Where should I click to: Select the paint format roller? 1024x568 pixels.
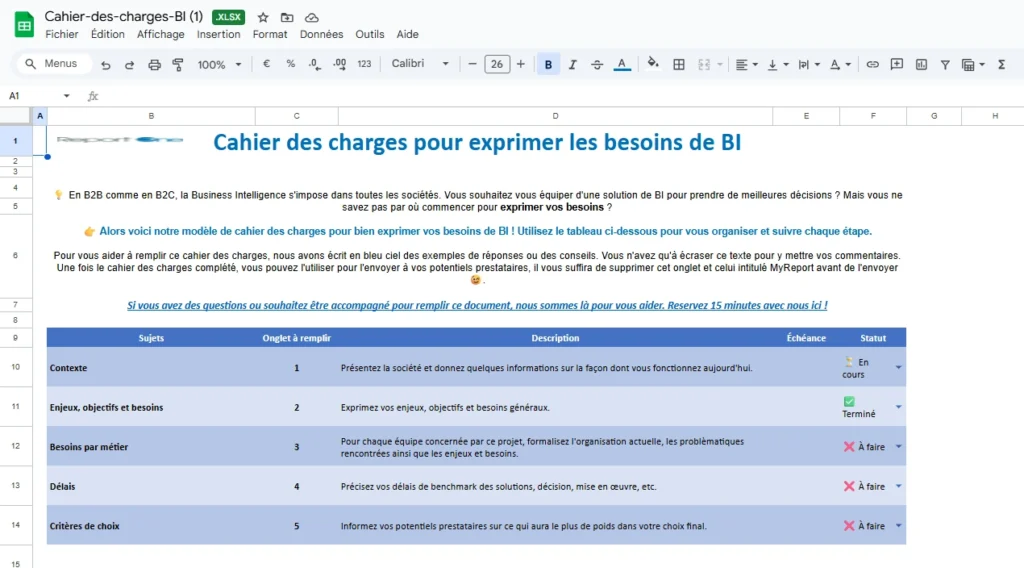178,64
